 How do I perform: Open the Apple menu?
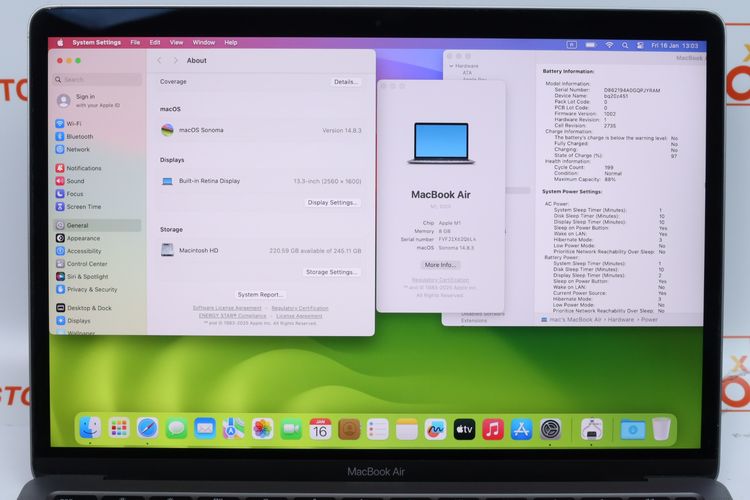coord(60,43)
